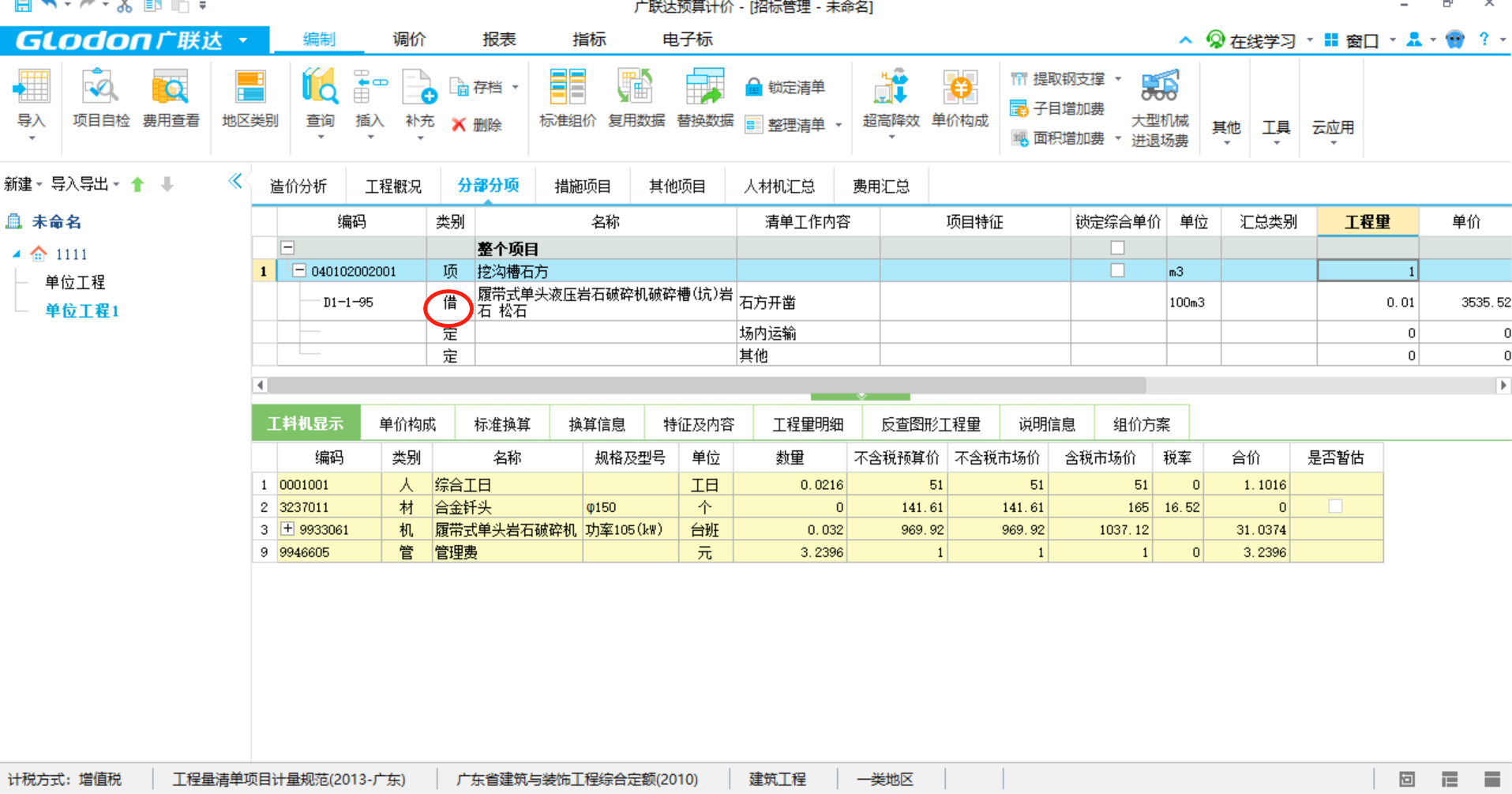Screen dimensions: 1512x794
Task: Open the 导入导出 dropdown
Action: pos(85,185)
